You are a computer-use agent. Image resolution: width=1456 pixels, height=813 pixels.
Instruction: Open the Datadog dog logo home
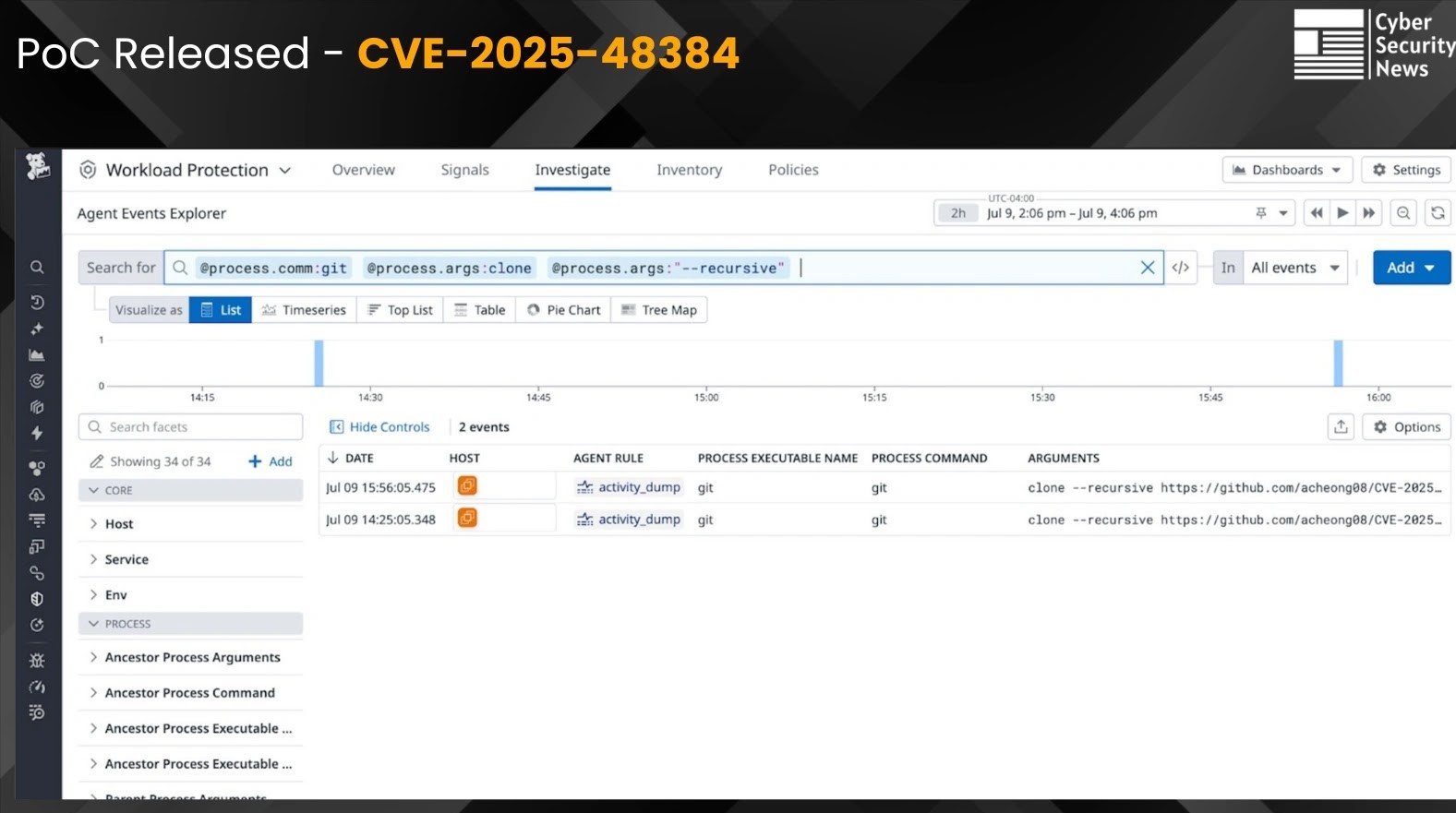pyautogui.click(x=37, y=167)
